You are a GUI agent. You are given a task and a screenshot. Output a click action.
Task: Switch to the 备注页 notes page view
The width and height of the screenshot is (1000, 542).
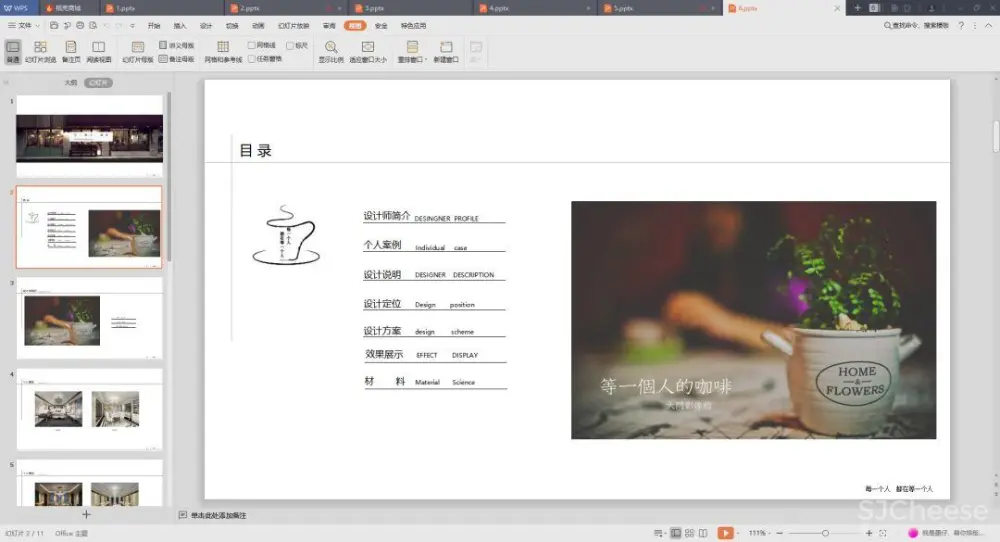[x=71, y=52]
